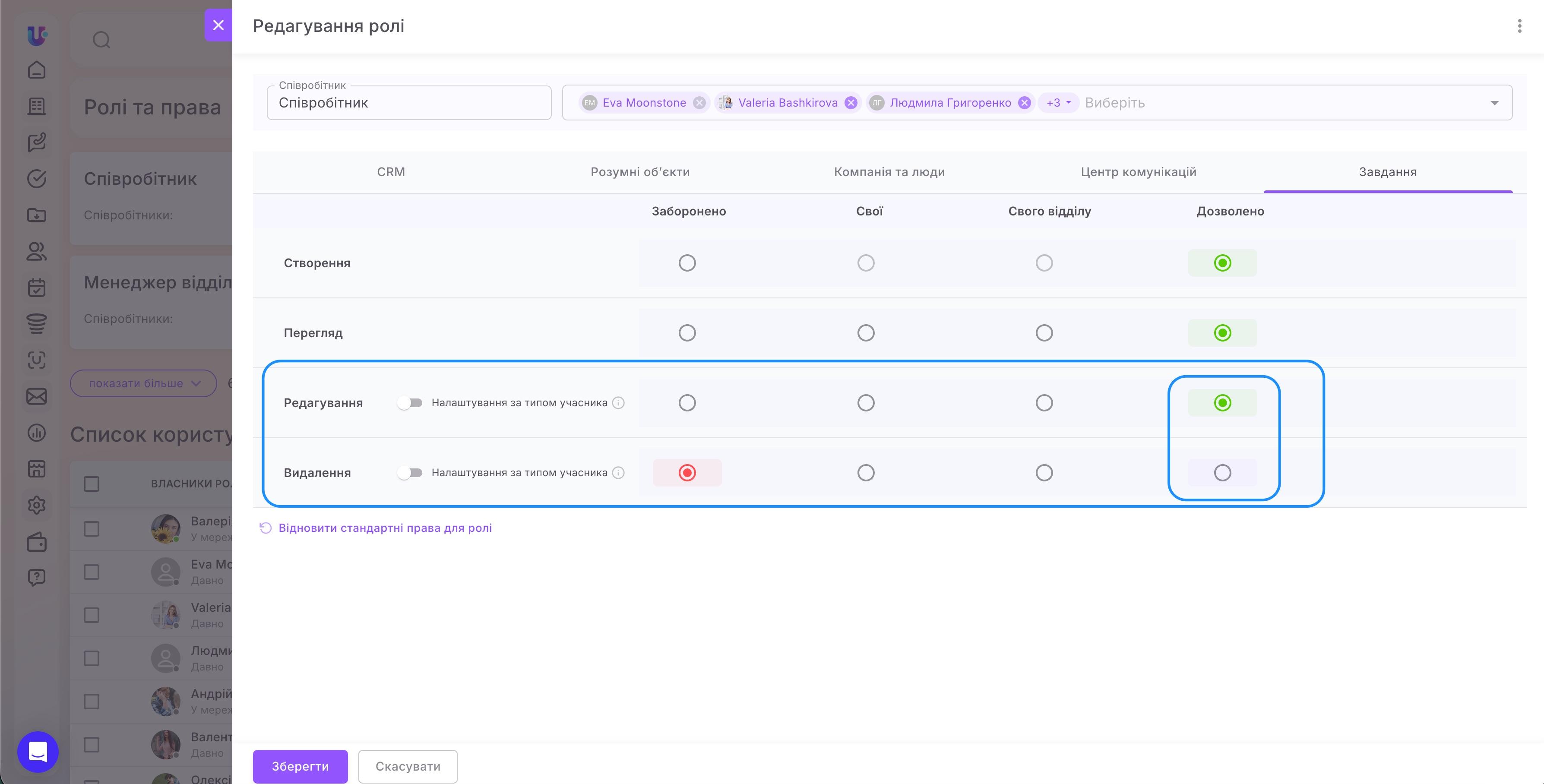Click Відновити стандартні права для ролі
1544x784 pixels.
coord(375,528)
